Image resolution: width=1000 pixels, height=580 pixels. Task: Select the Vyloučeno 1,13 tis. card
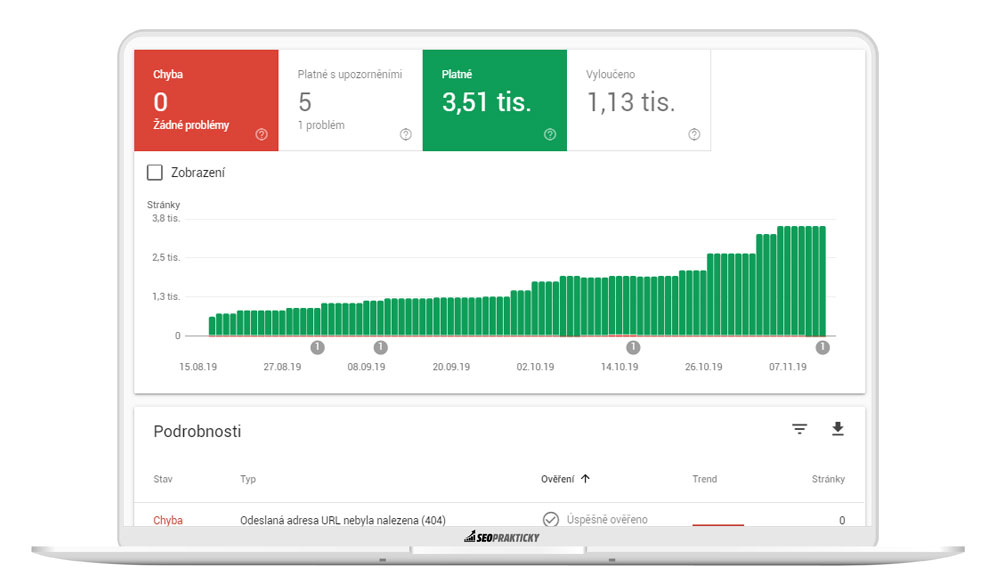pyautogui.click(x=638, y=100)
